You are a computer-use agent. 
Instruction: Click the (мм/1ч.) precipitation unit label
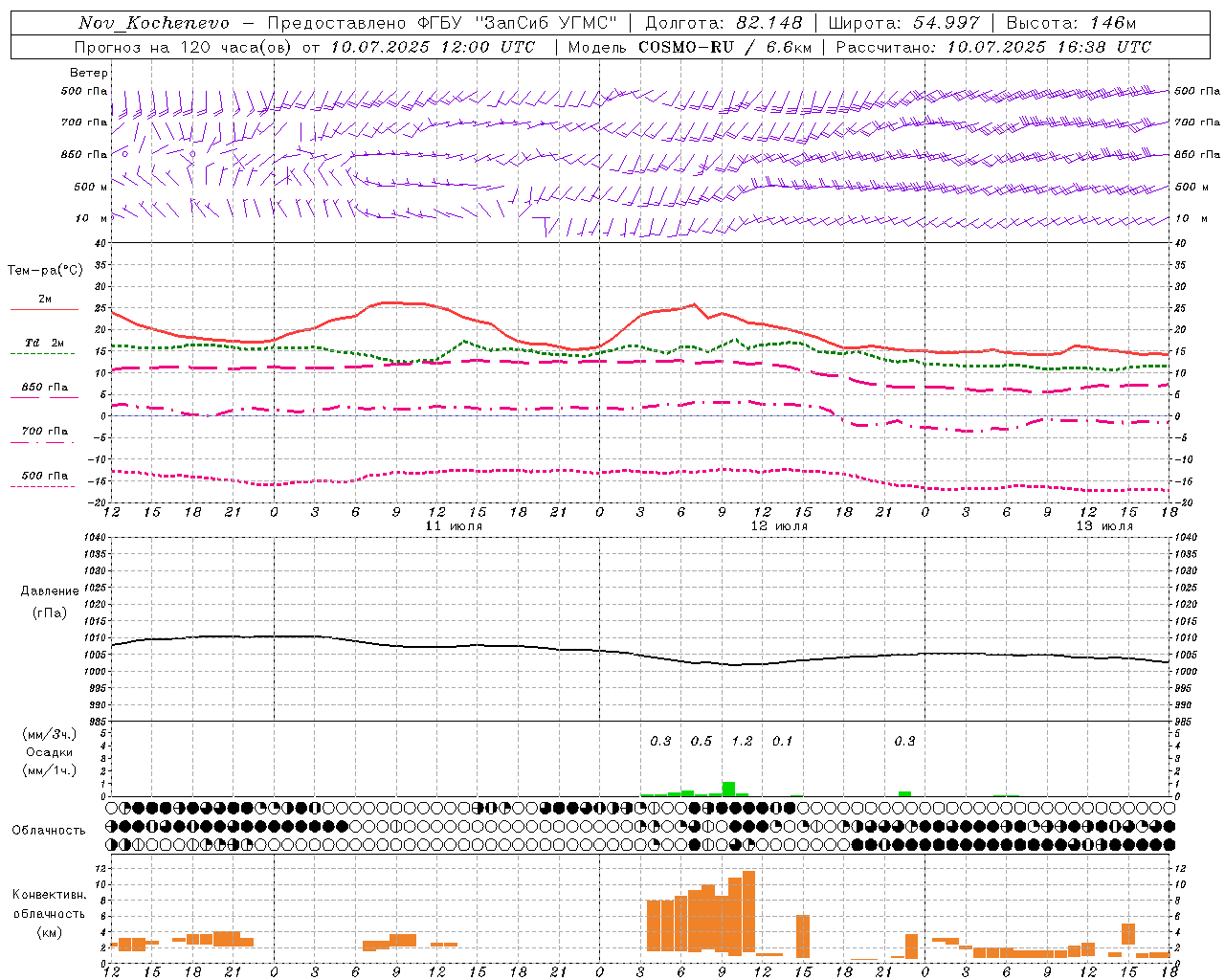[50, 770]
